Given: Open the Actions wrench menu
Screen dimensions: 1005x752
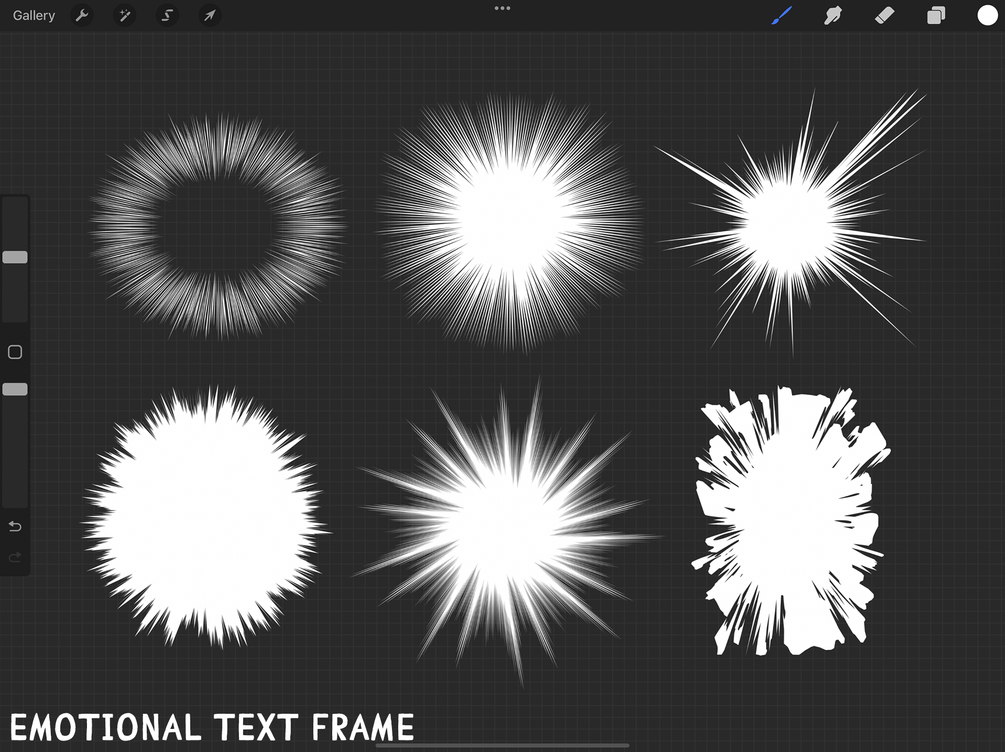Looking at the screenshot, I should (x=82, y=15).
